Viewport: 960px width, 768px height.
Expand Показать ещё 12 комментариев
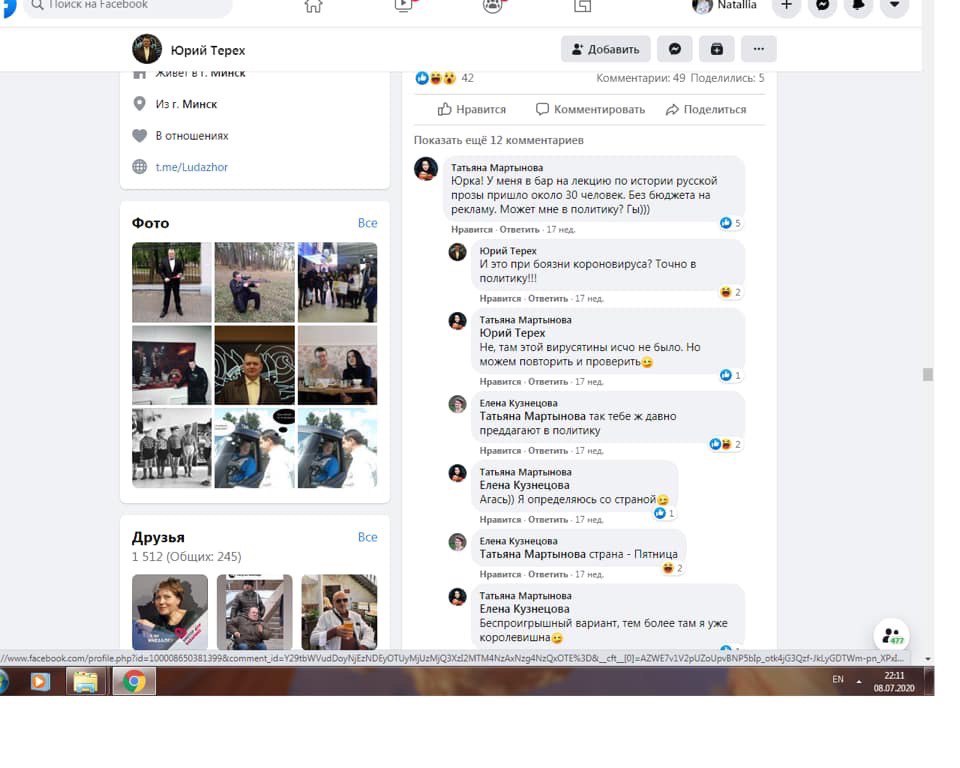click(498, 140)
